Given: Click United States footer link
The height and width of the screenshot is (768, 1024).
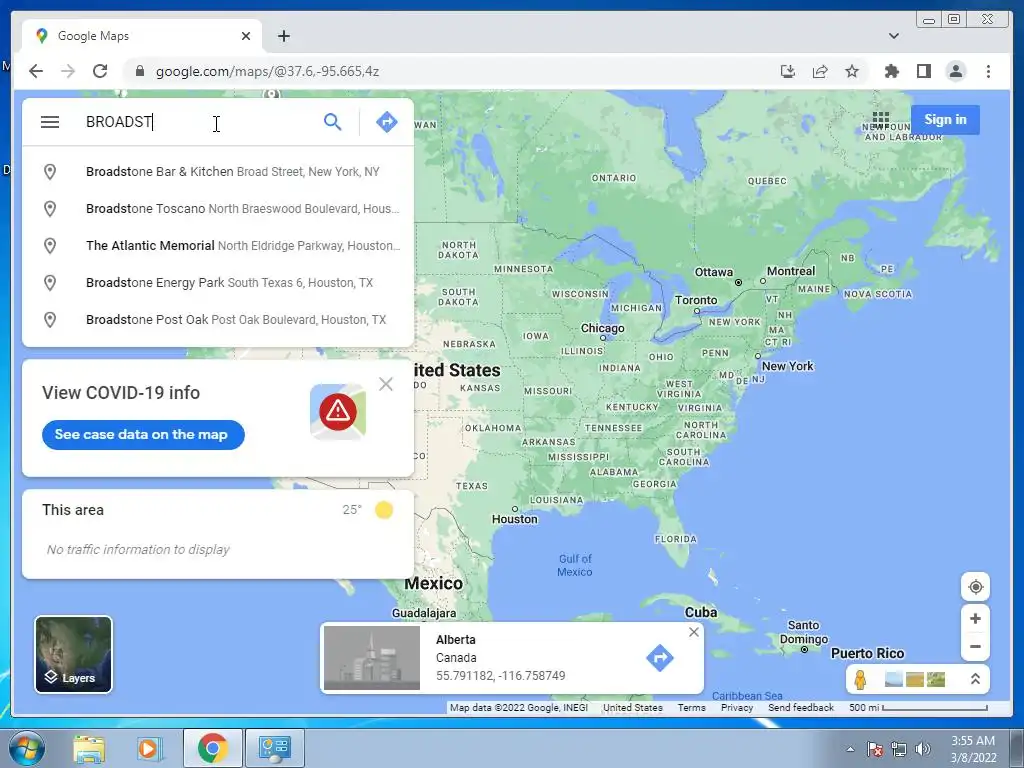Looking at the screenshot, I should 632,708.
